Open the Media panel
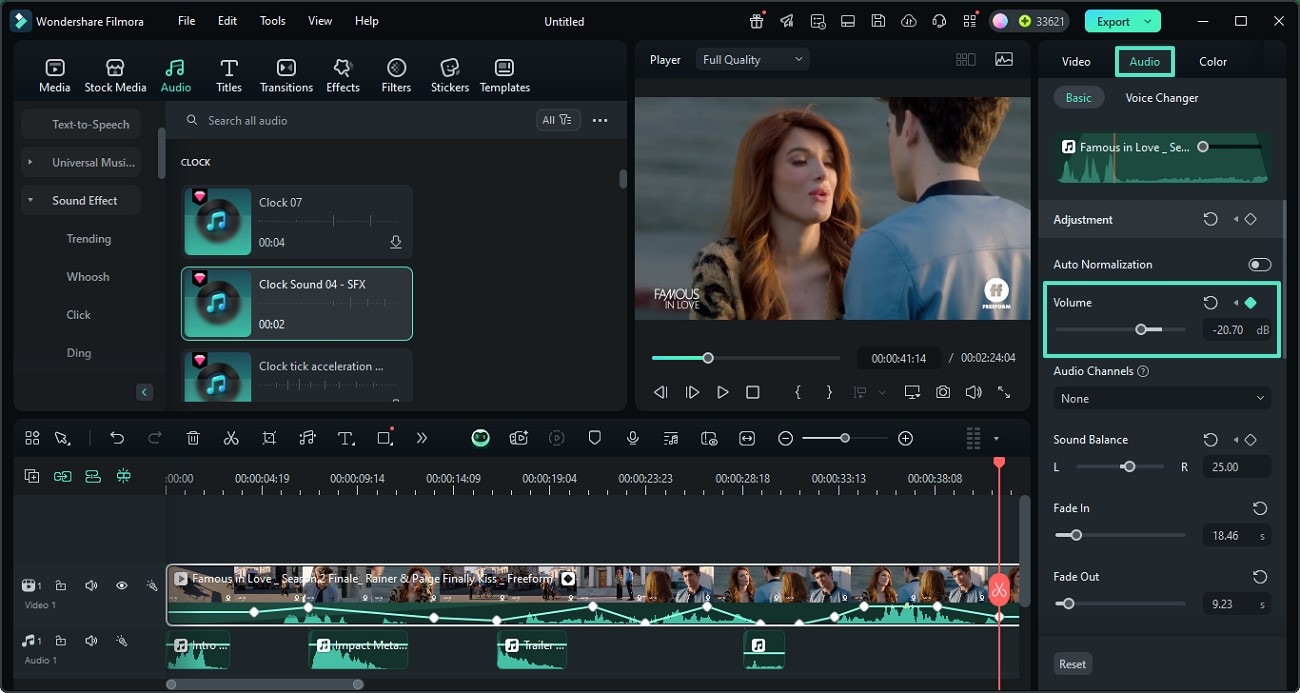1300x693 pixels. 54,76
